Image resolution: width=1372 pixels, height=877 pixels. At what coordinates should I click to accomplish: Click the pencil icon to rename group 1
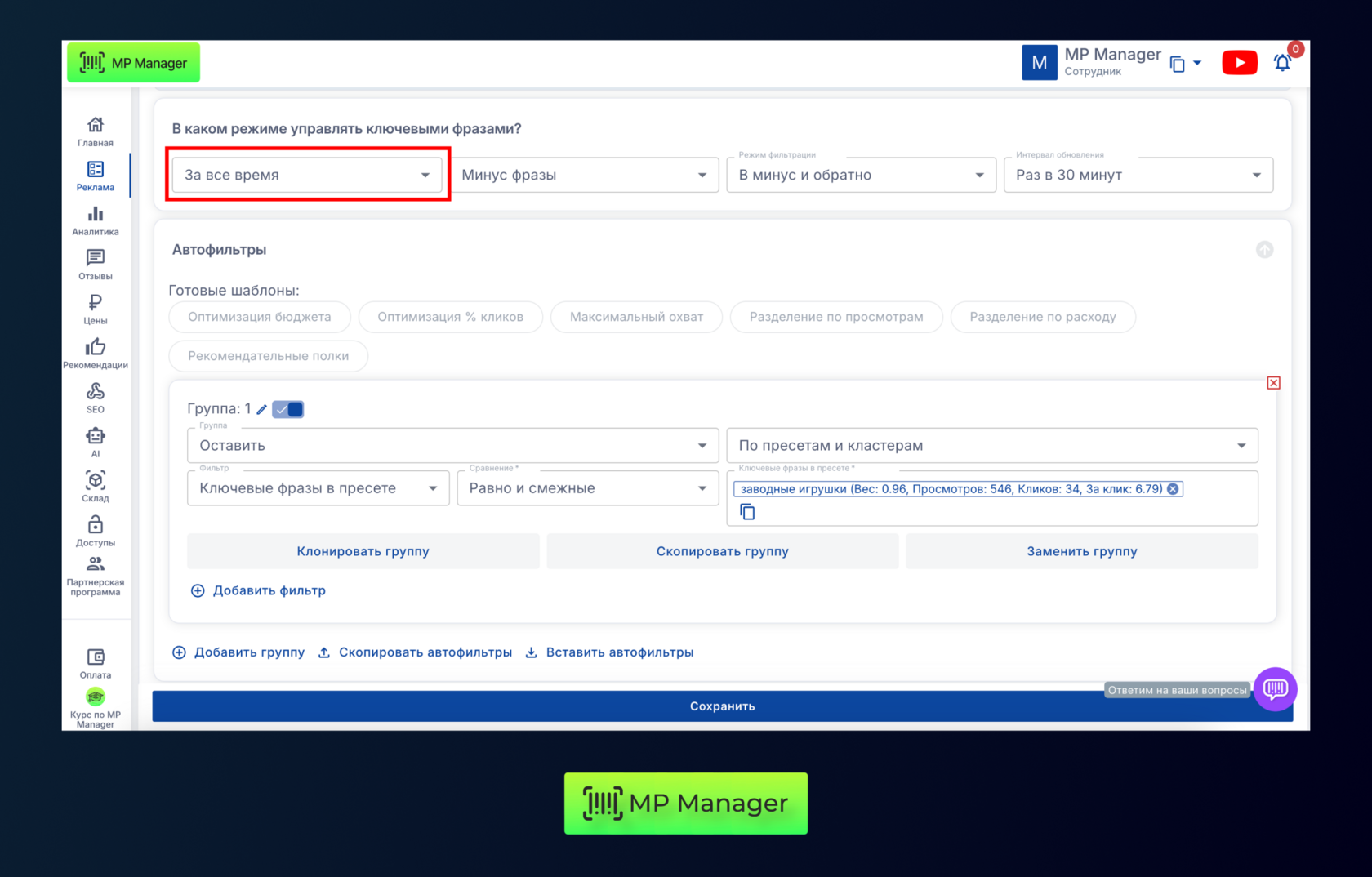[x=261, y=410]
